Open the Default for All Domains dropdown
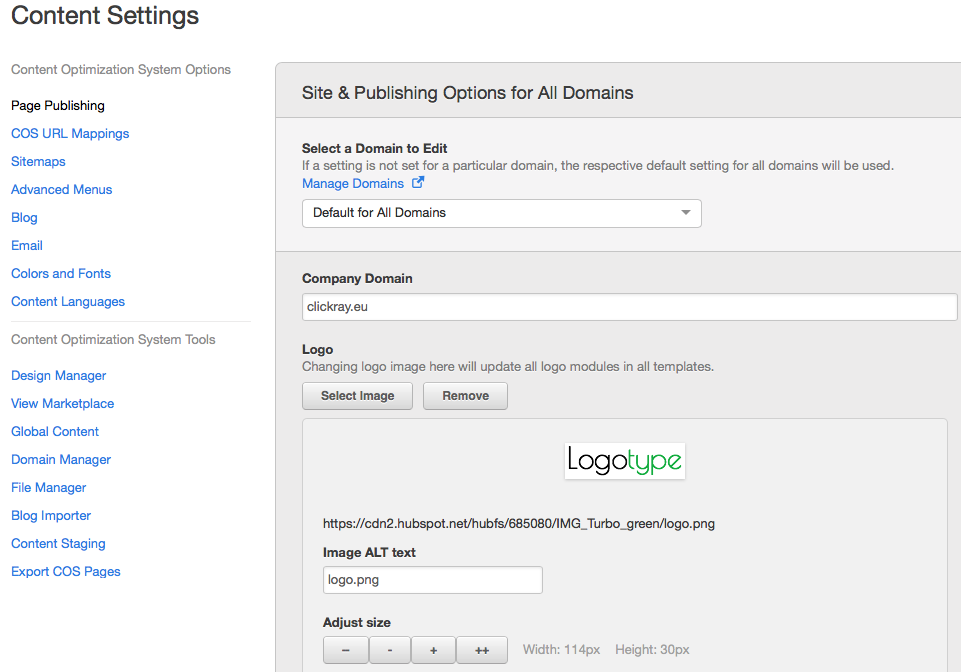961x672 pixels. click(x=501, y=213)
